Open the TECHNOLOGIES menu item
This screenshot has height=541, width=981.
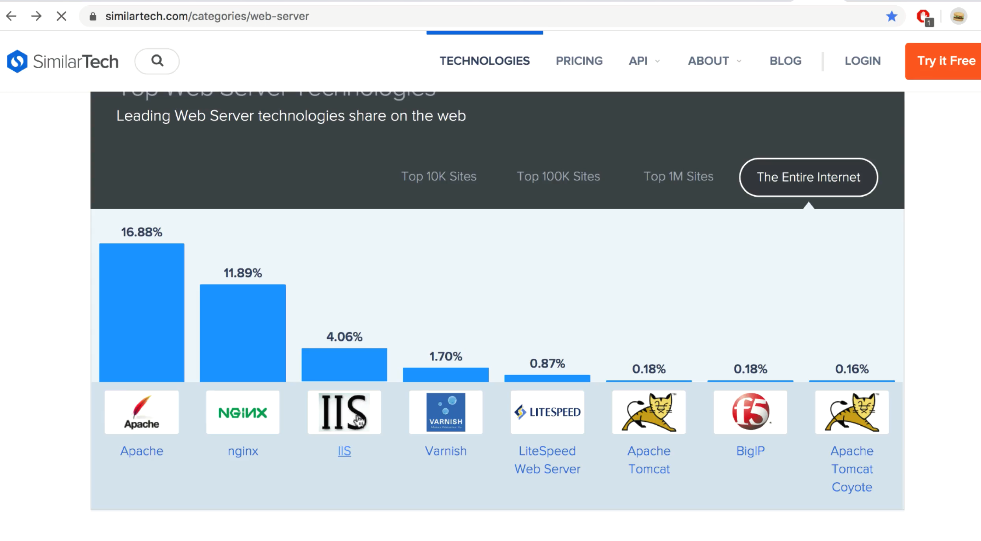(484, 61)
